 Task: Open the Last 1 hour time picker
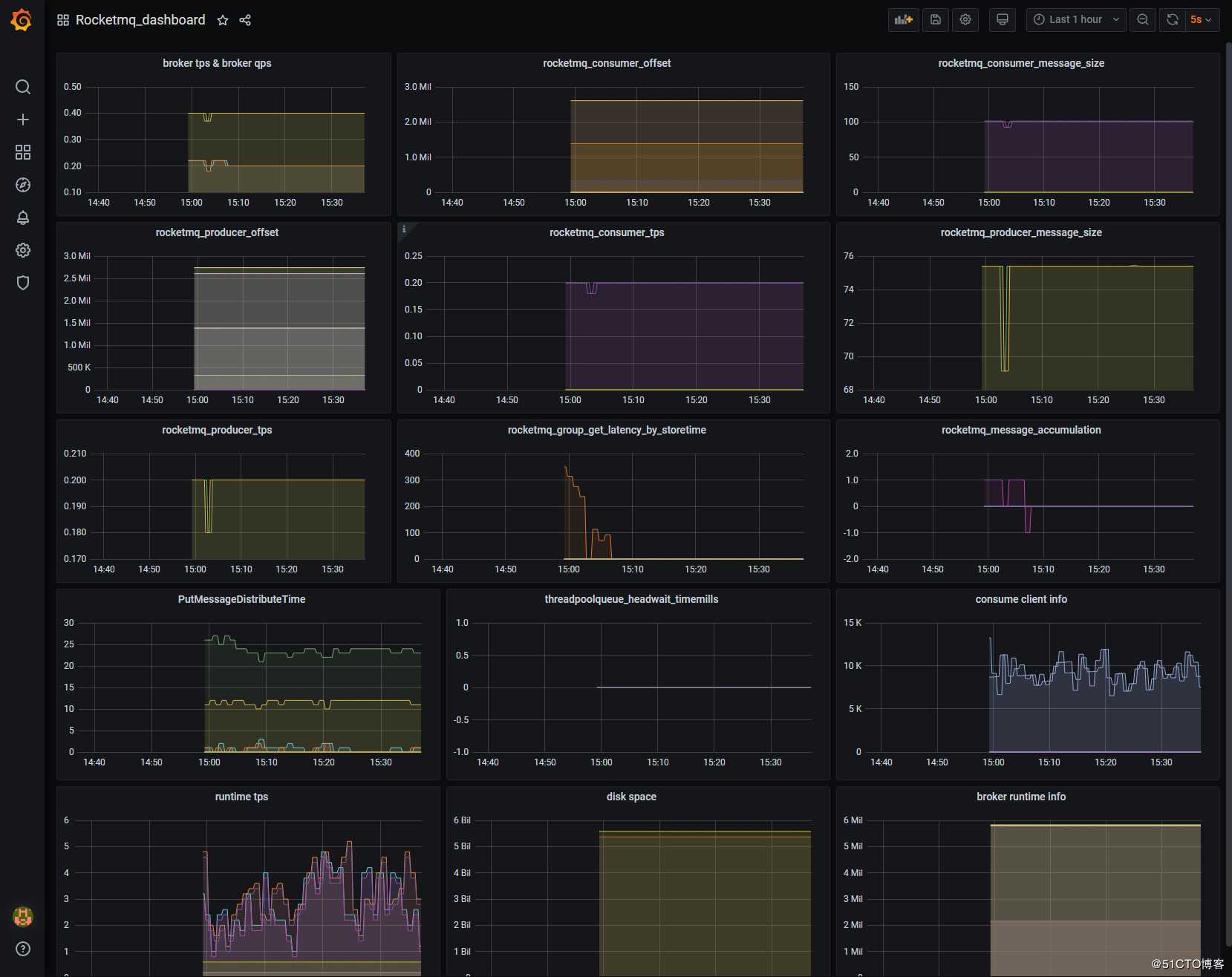[x=1076, y=20]
